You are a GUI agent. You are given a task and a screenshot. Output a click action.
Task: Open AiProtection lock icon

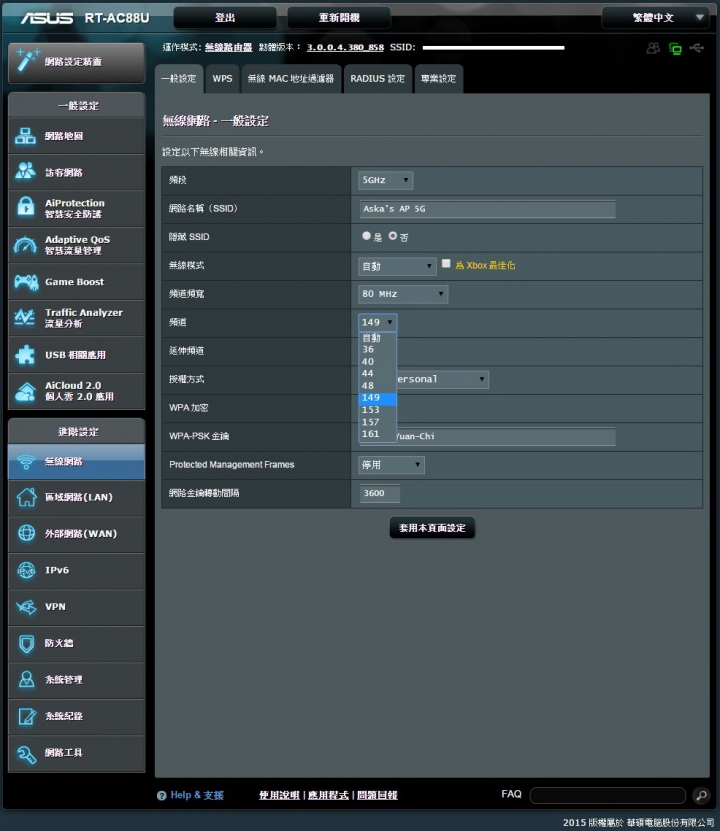[x=25, y=208]
